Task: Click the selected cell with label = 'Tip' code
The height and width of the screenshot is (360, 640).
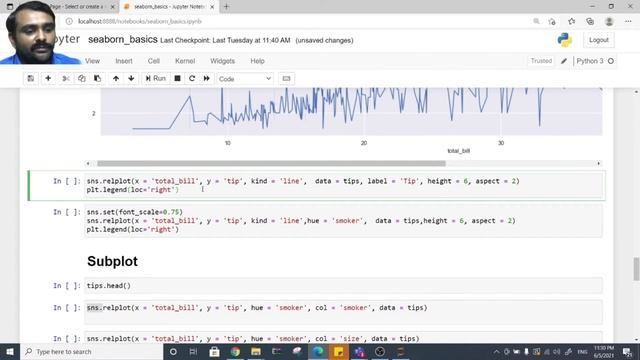Action: pyautogui.click(x=343, y=186)
